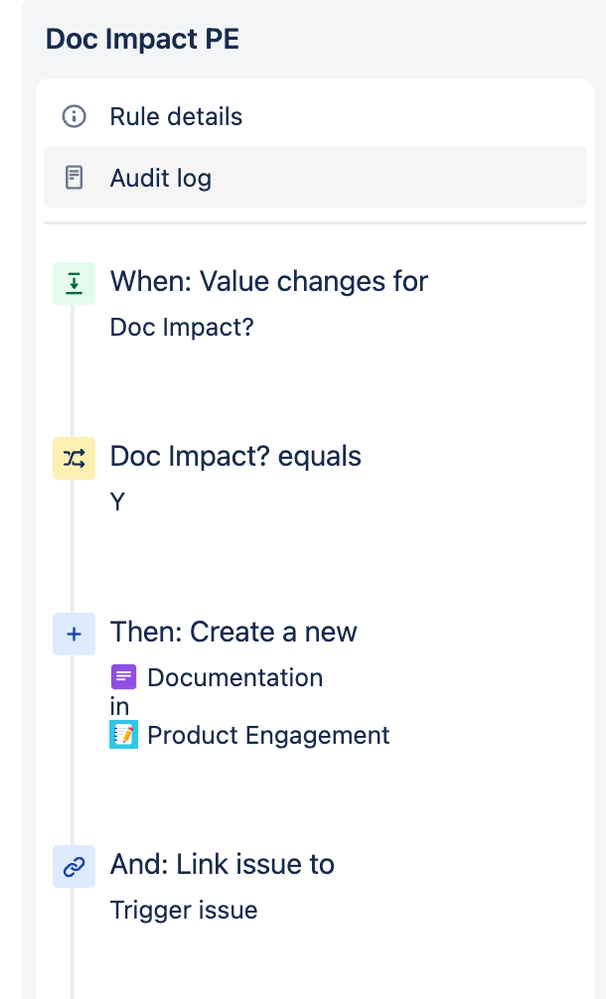Click the Product Engagement project icon

124,735
